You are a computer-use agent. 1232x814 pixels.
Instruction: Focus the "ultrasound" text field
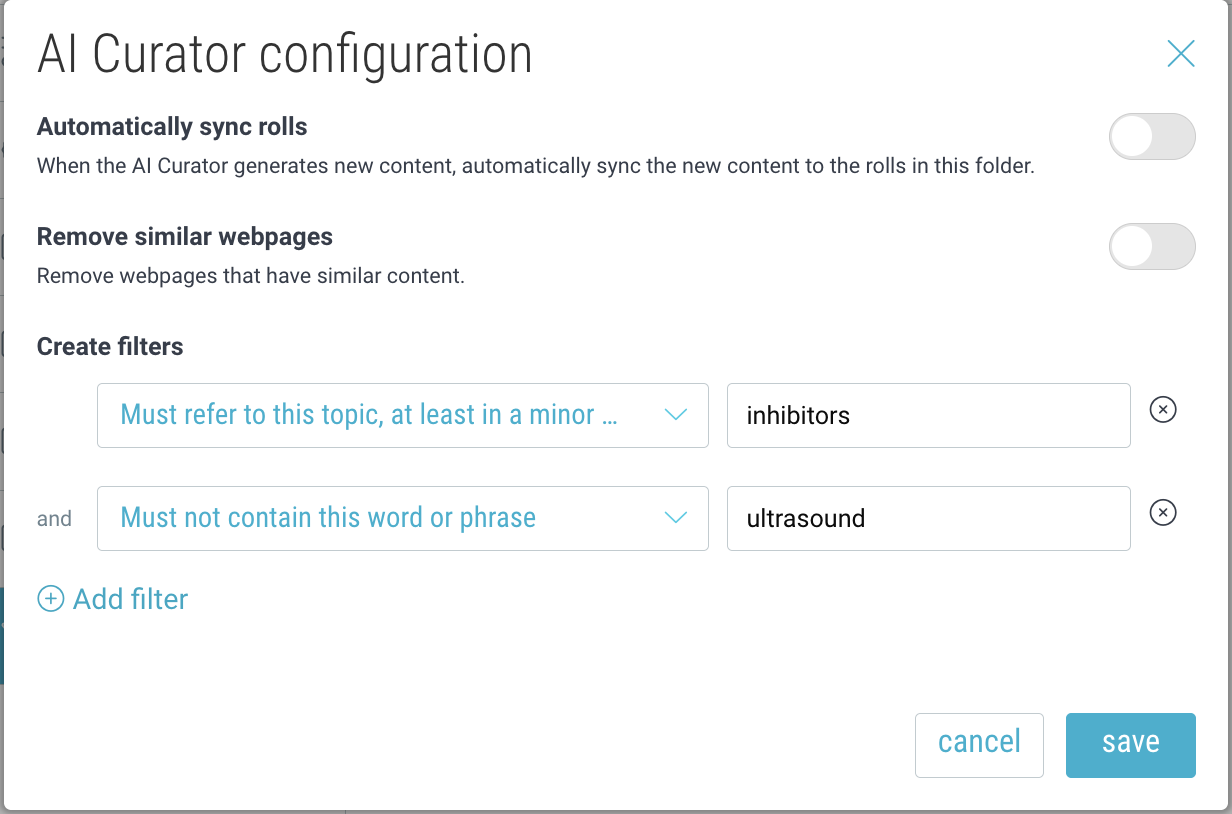tap(928, 518)
